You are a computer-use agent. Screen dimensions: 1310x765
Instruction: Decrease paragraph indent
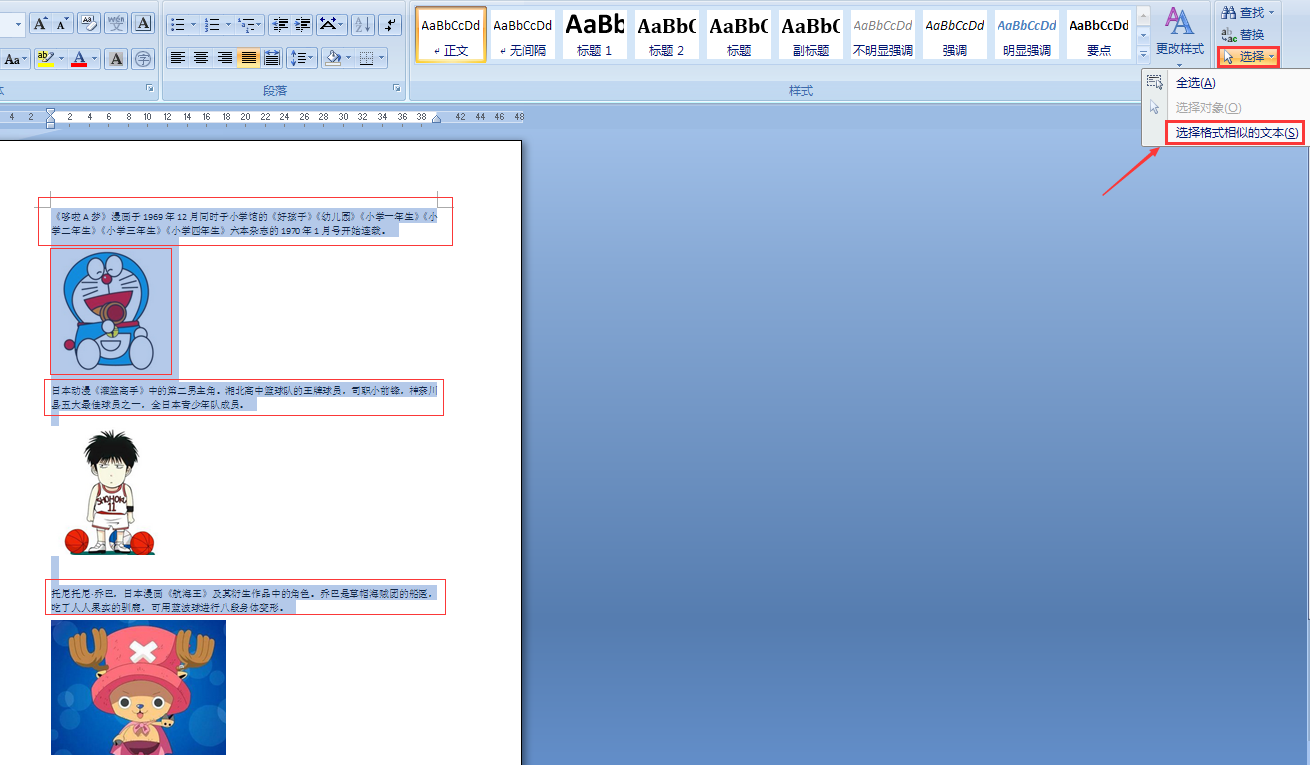click(280, 24)
